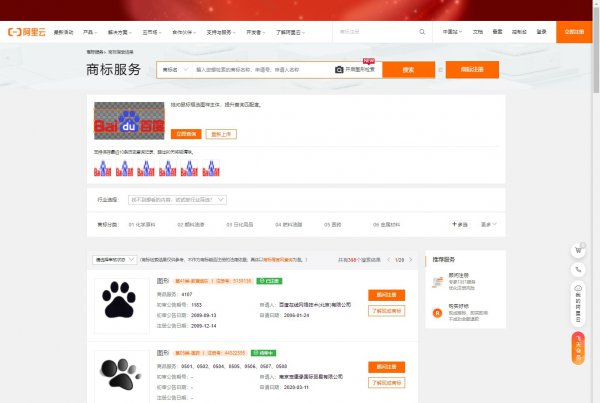Expand the 了解阿里云 navigation menu
The height and width of the screenshot is (403, 600).
(x=290, y=32)
